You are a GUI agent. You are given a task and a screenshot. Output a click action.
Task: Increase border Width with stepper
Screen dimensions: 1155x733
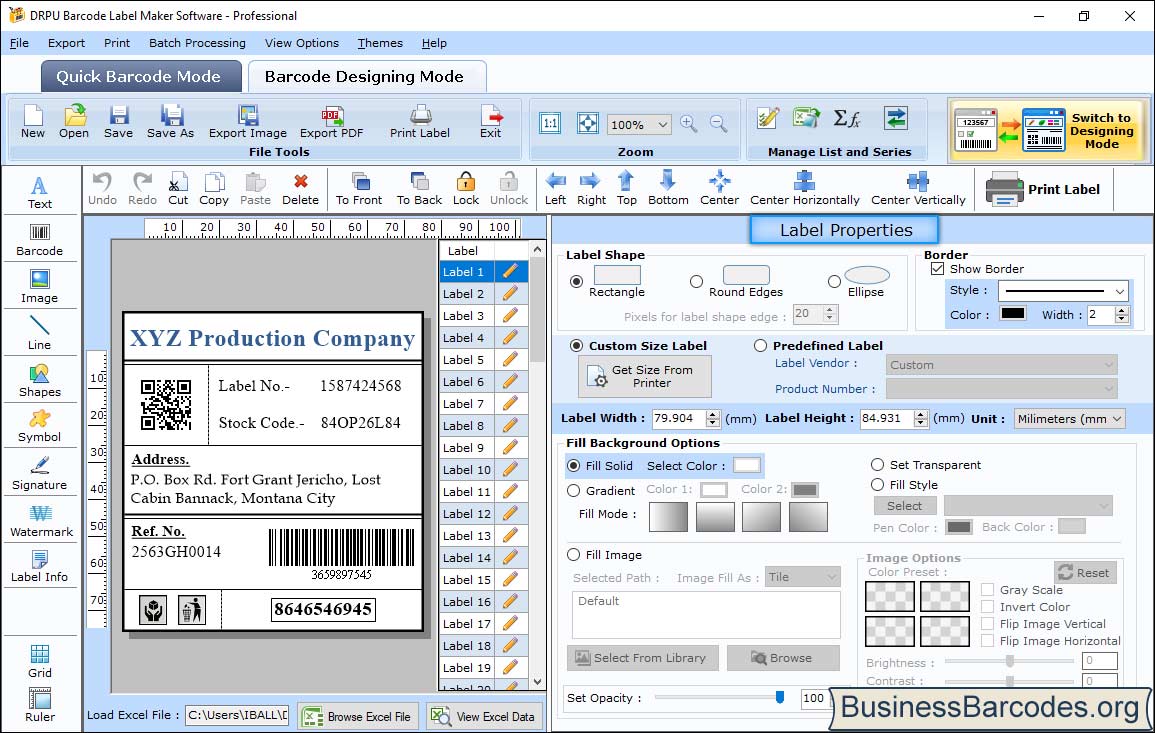point(1122,310)
